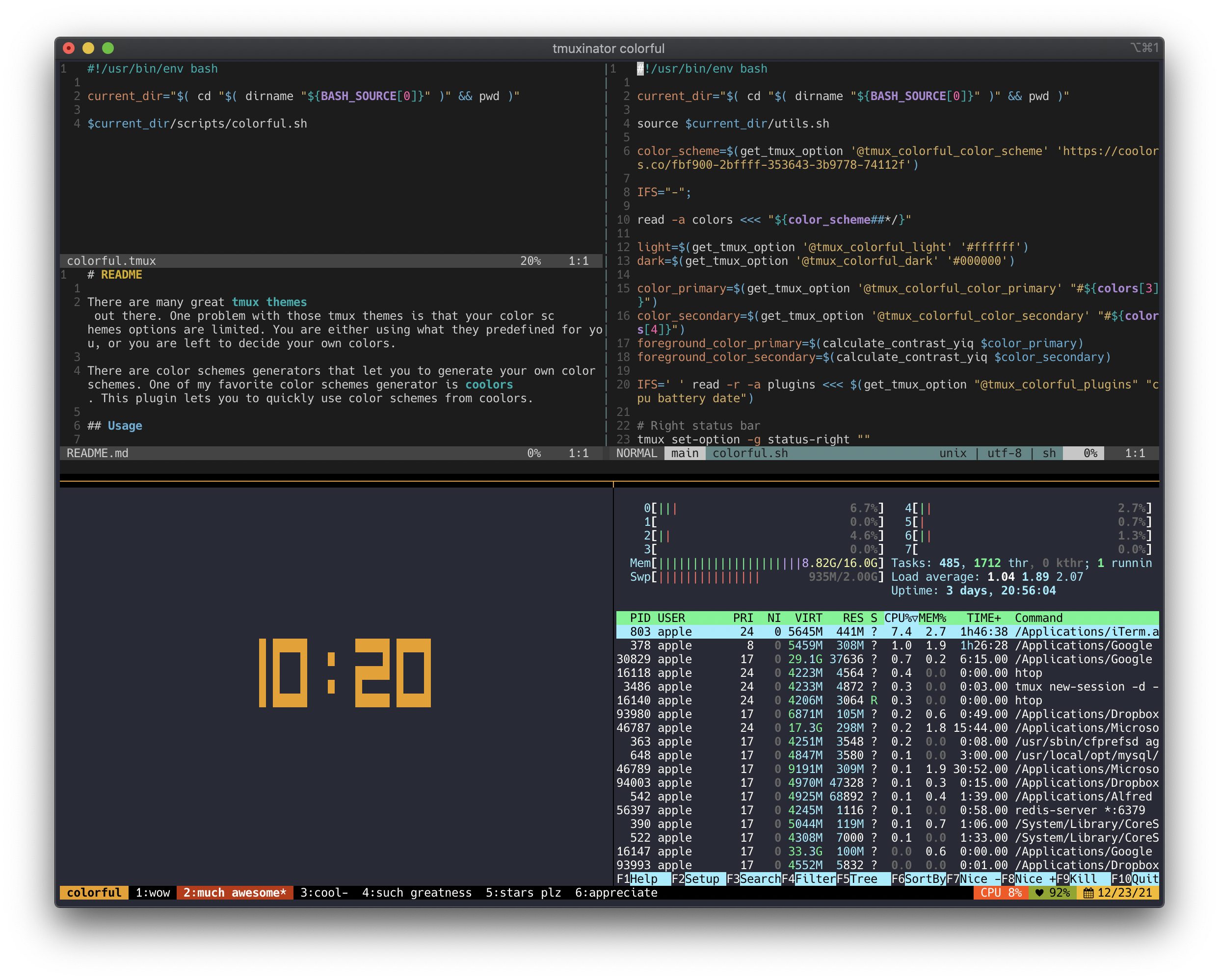This screenshot has height=980, width=1219.
Task: Click the green fullscreen window button
Action: coord(108,48)
